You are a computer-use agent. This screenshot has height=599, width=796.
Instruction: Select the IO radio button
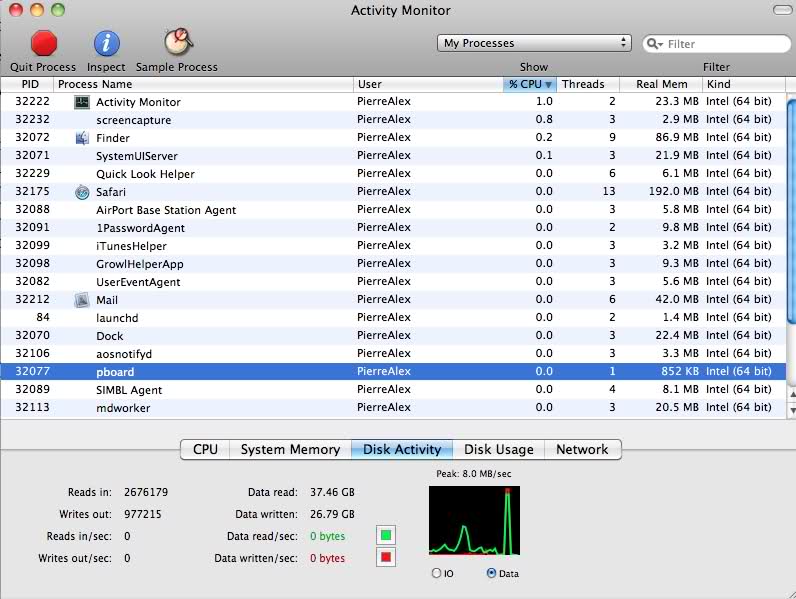click(436, 573)
